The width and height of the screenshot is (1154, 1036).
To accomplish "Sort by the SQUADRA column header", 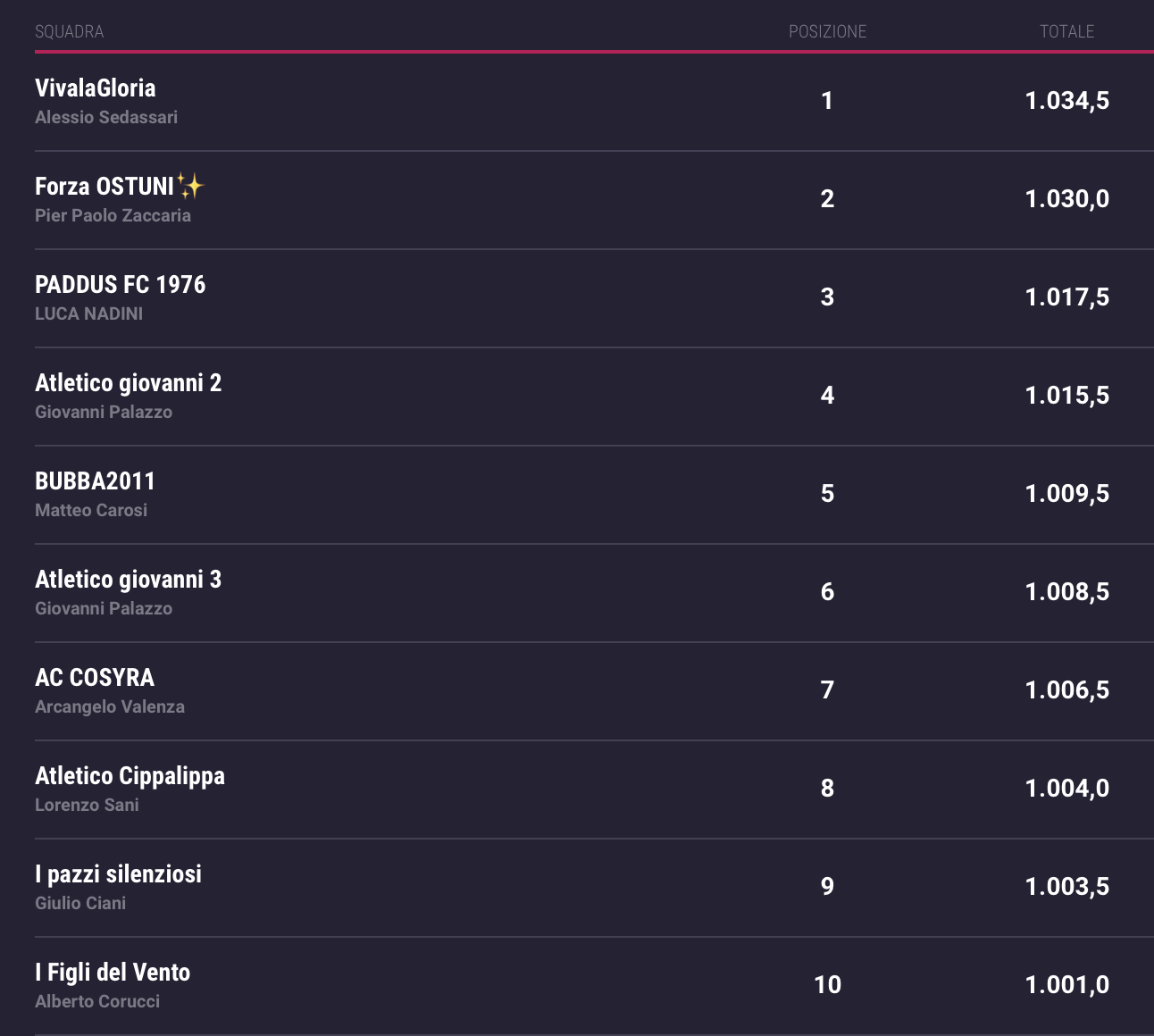I will coord(69,32).
